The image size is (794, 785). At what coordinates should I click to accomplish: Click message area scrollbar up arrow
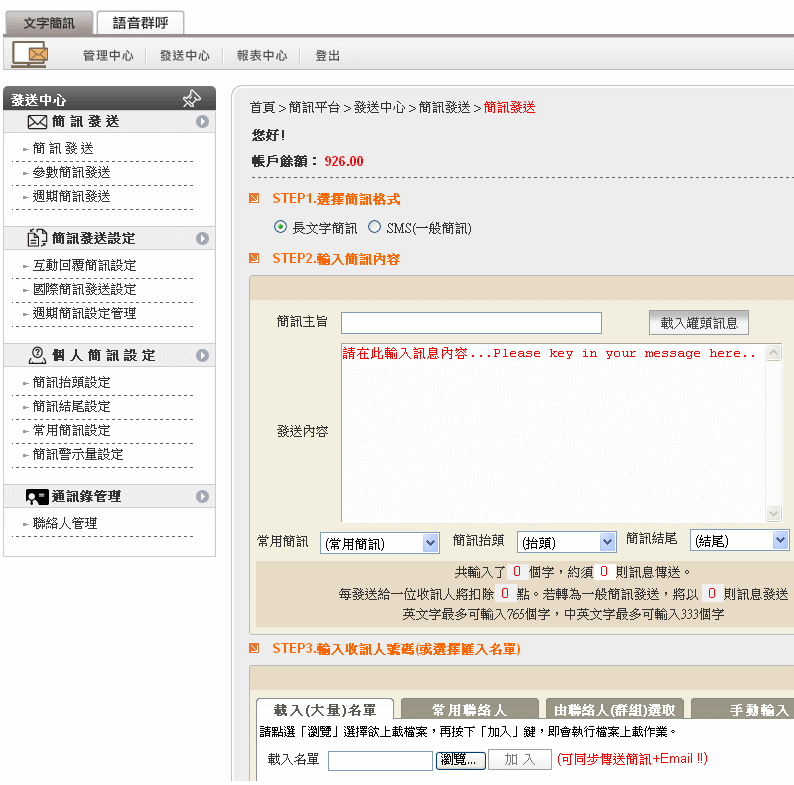[773, 352]
